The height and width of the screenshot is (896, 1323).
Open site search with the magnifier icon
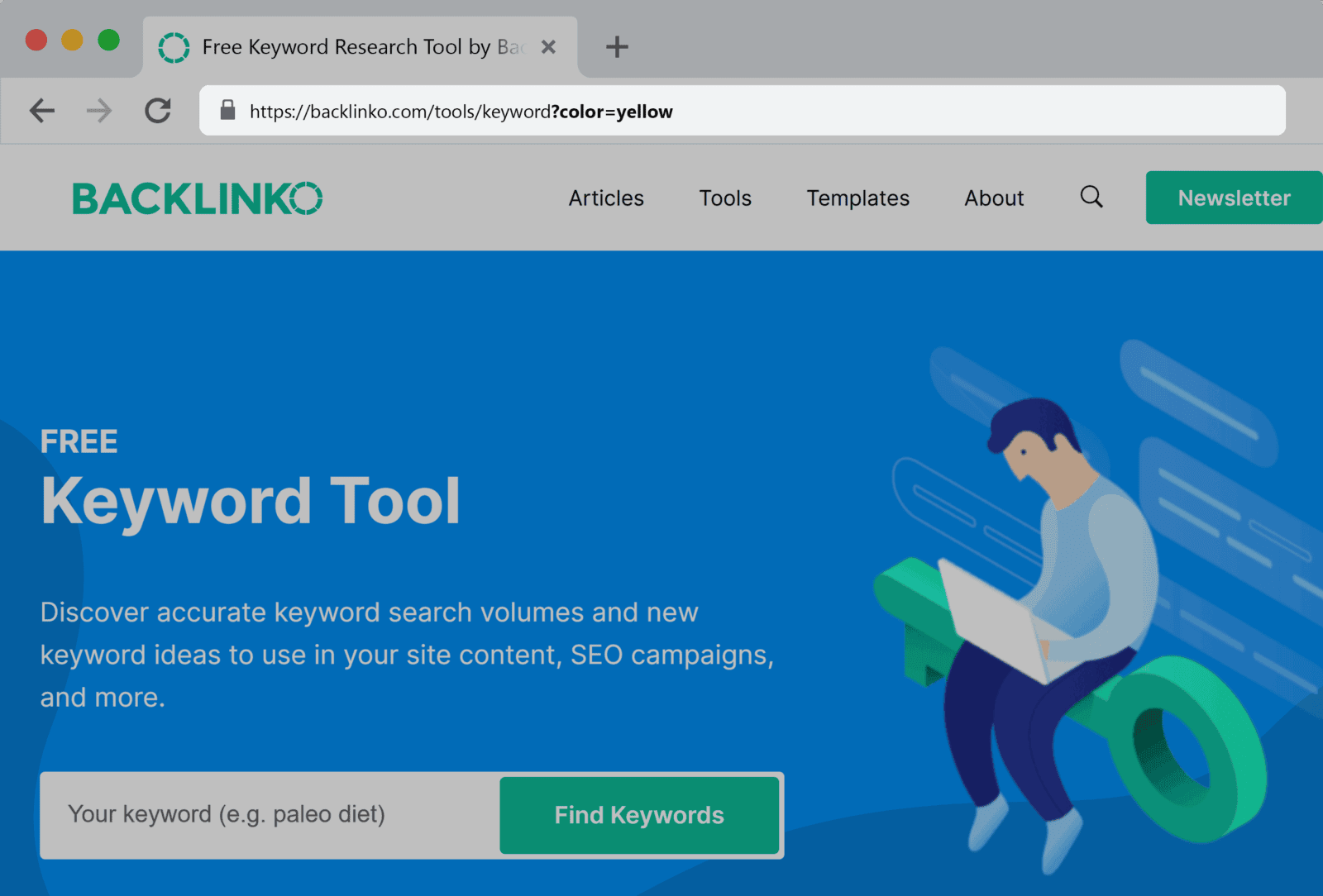[x=1091, y=197]
